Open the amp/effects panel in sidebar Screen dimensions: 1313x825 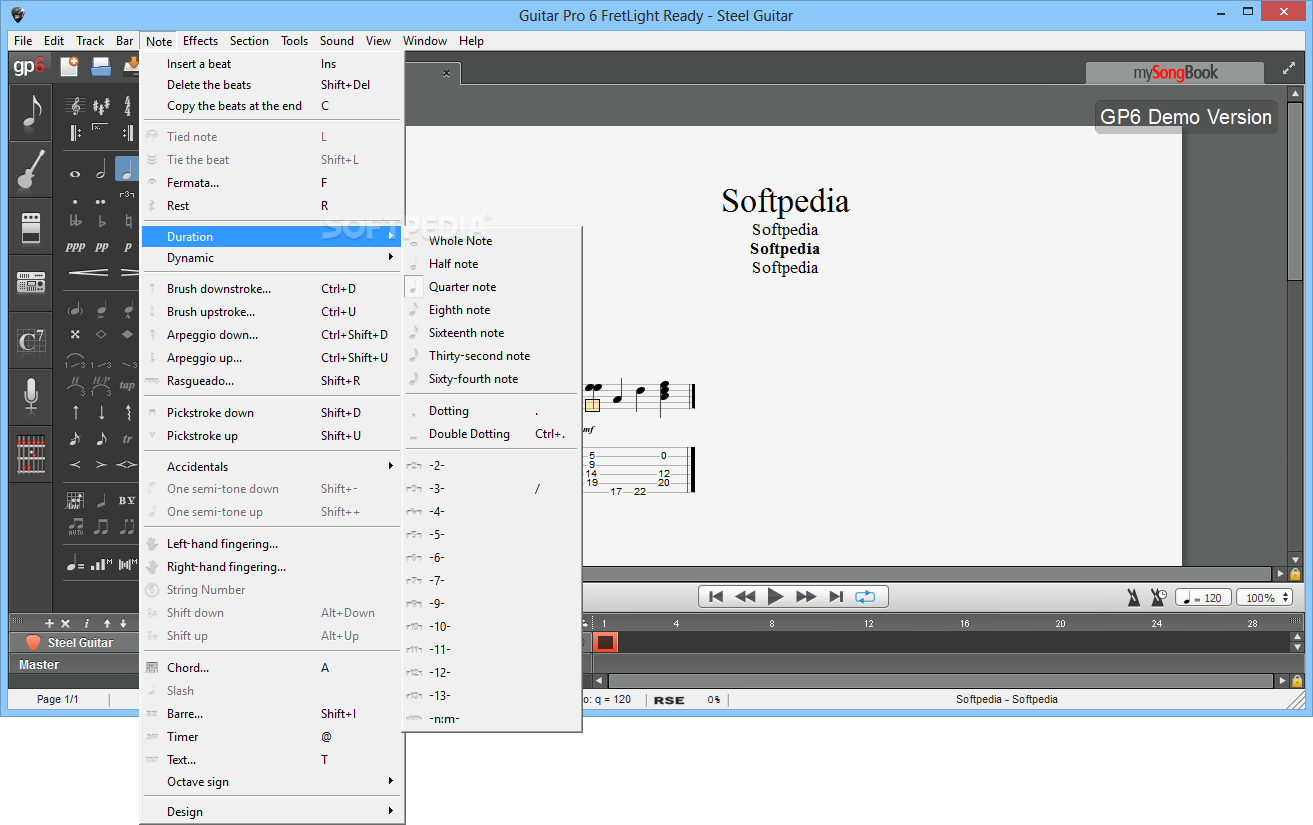[x=31, y=227]
